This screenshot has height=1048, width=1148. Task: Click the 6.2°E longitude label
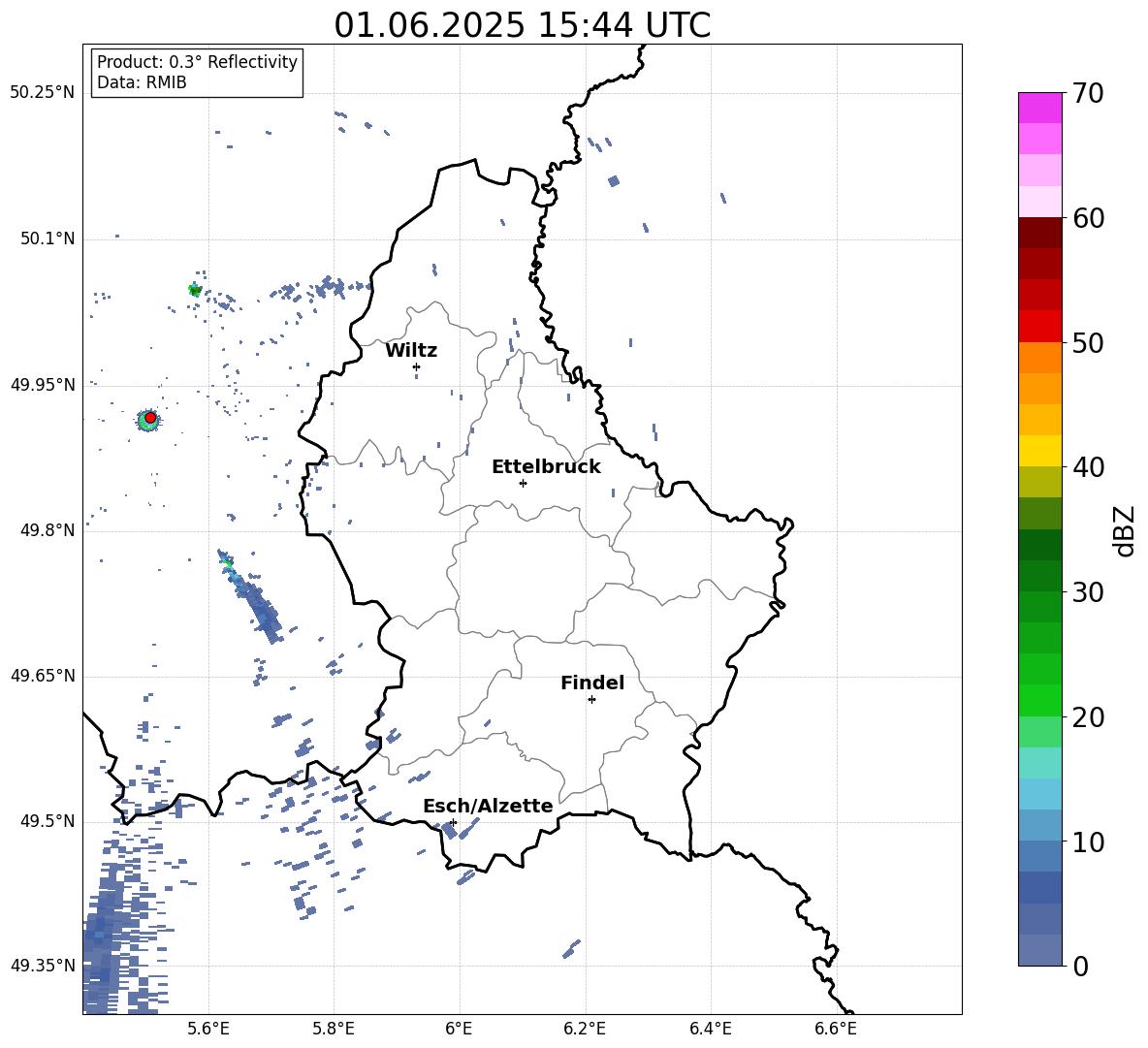pos(585,1030)
